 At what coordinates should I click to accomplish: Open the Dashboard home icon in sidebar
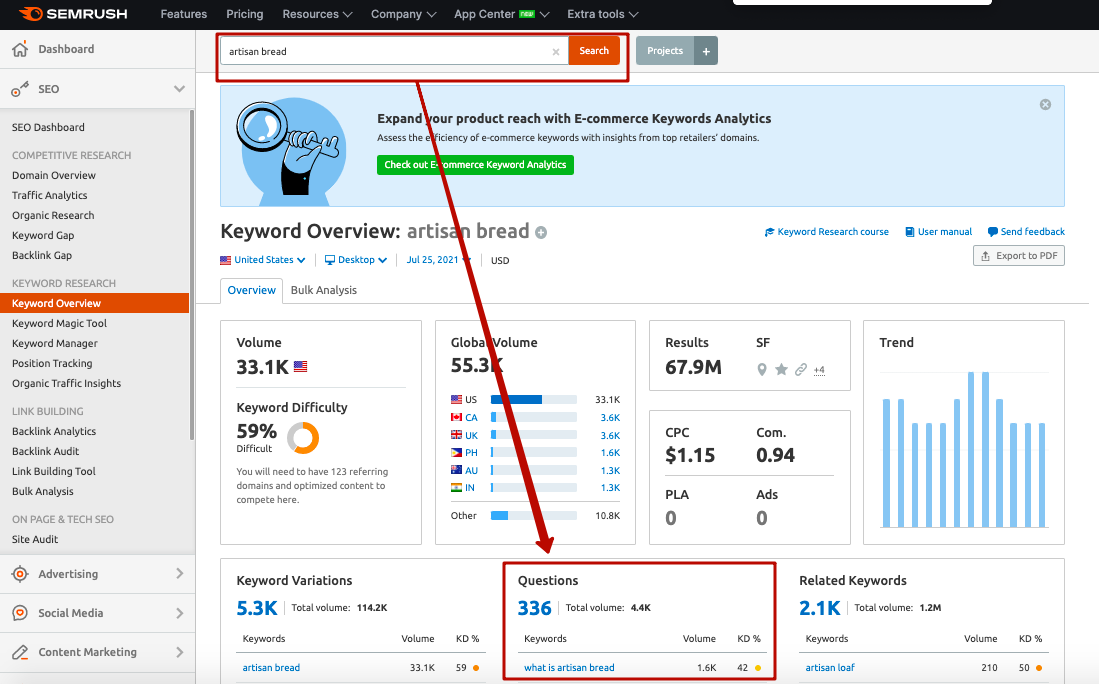click(19, 49)
